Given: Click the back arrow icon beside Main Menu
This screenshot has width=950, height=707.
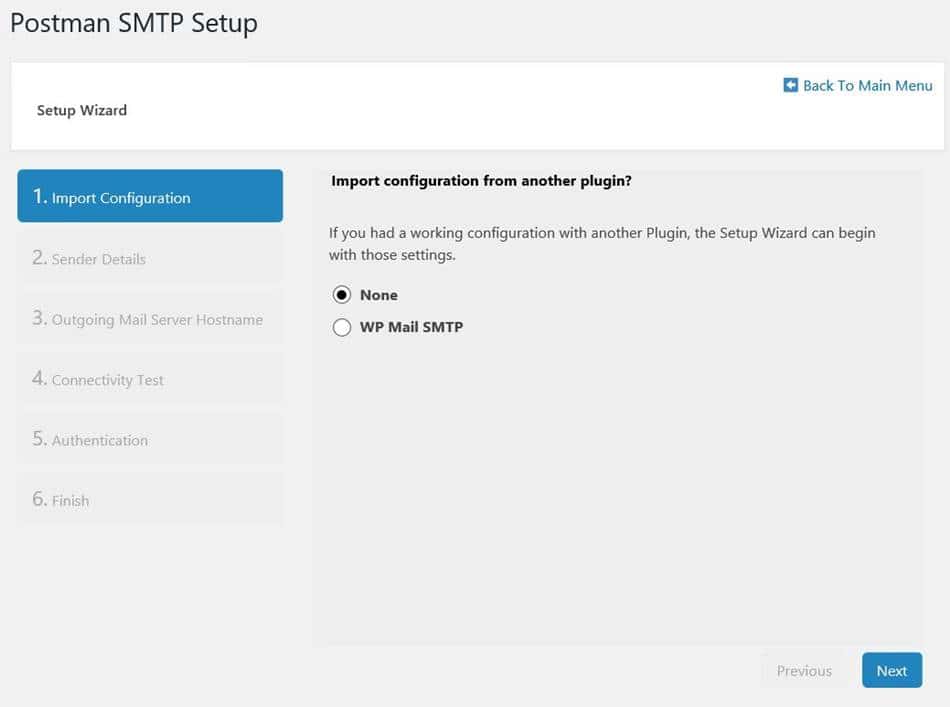Looking at the screenshot, I should (x=790, y=85).
